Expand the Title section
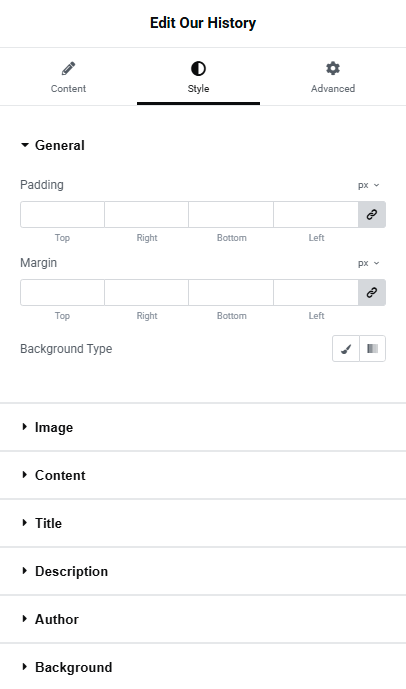Screen dimensions: 406x689 coord(203,523)
